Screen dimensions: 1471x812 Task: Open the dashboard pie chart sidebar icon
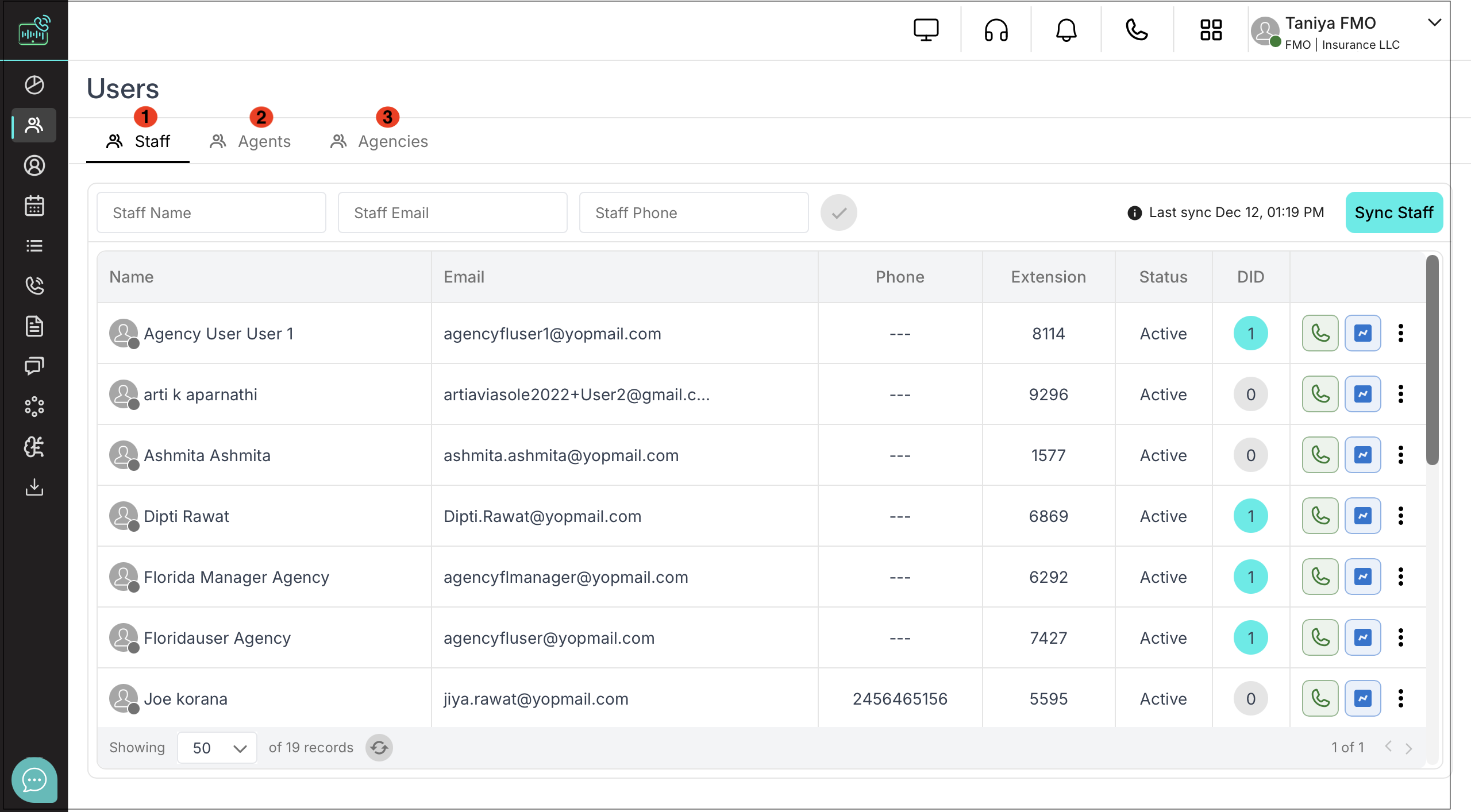[x=34, y=85]
